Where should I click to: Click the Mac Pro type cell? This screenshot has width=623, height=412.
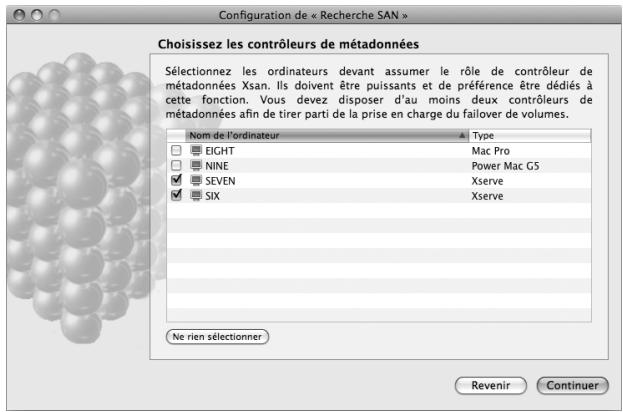click(x=491, y=151)
